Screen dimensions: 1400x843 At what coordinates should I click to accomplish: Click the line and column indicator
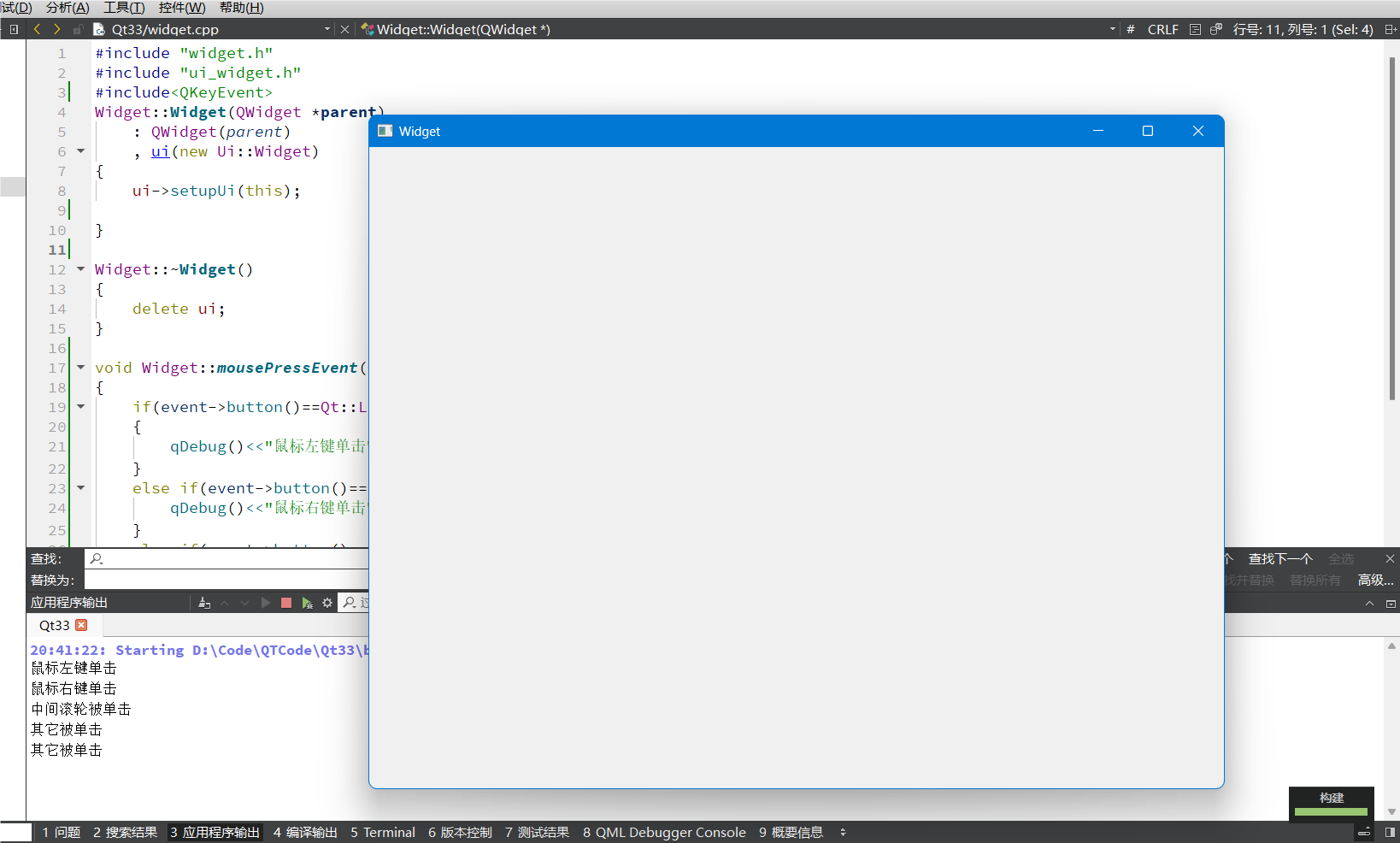click(x=1303, y=29)
